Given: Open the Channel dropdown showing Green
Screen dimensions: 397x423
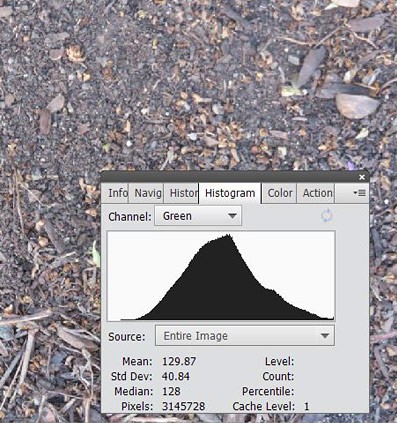Looking at the screenshot, I should (198, 216).
